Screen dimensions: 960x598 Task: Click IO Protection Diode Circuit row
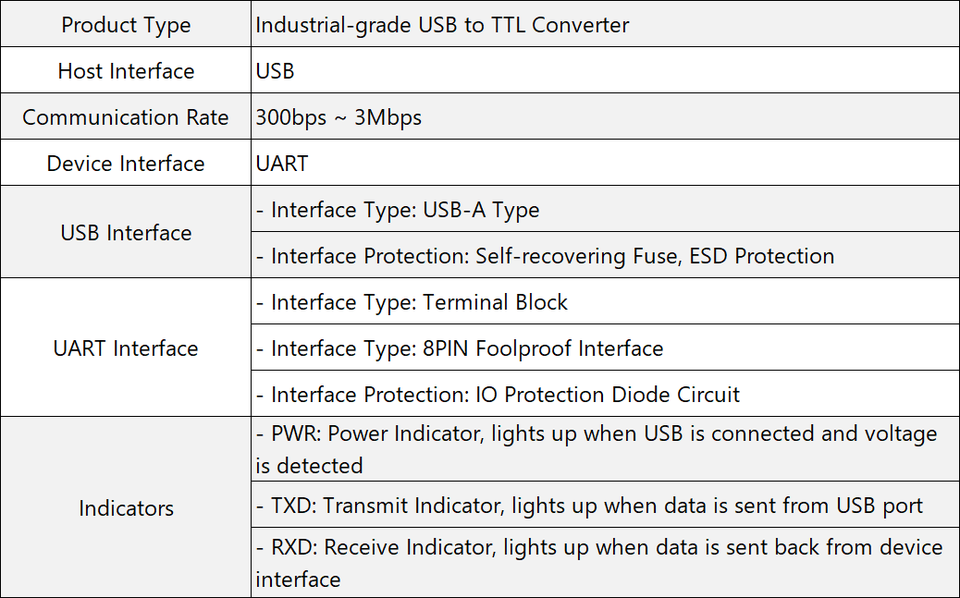tap(497, 394)
